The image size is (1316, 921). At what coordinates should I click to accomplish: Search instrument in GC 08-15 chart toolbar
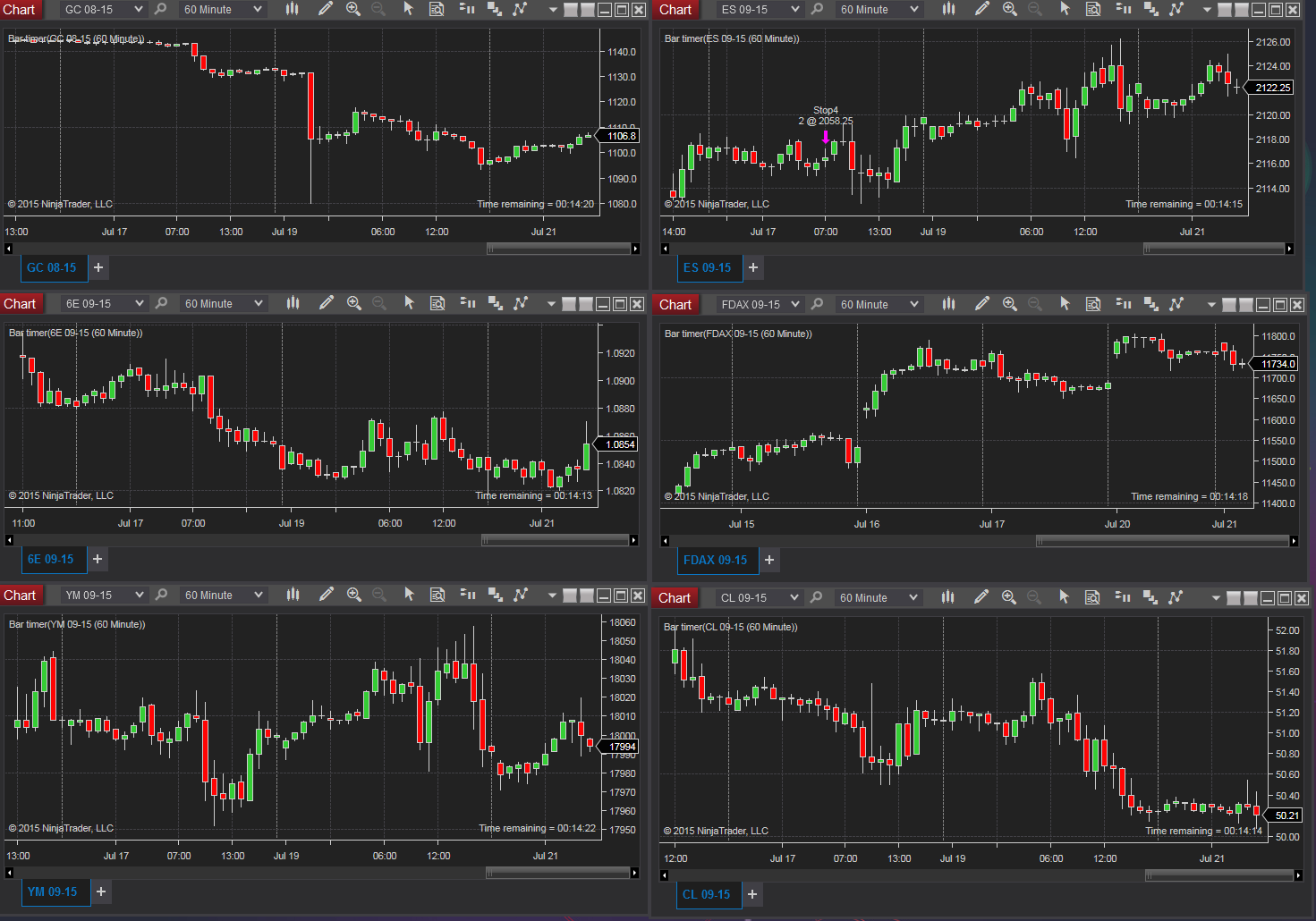point(161,9)
